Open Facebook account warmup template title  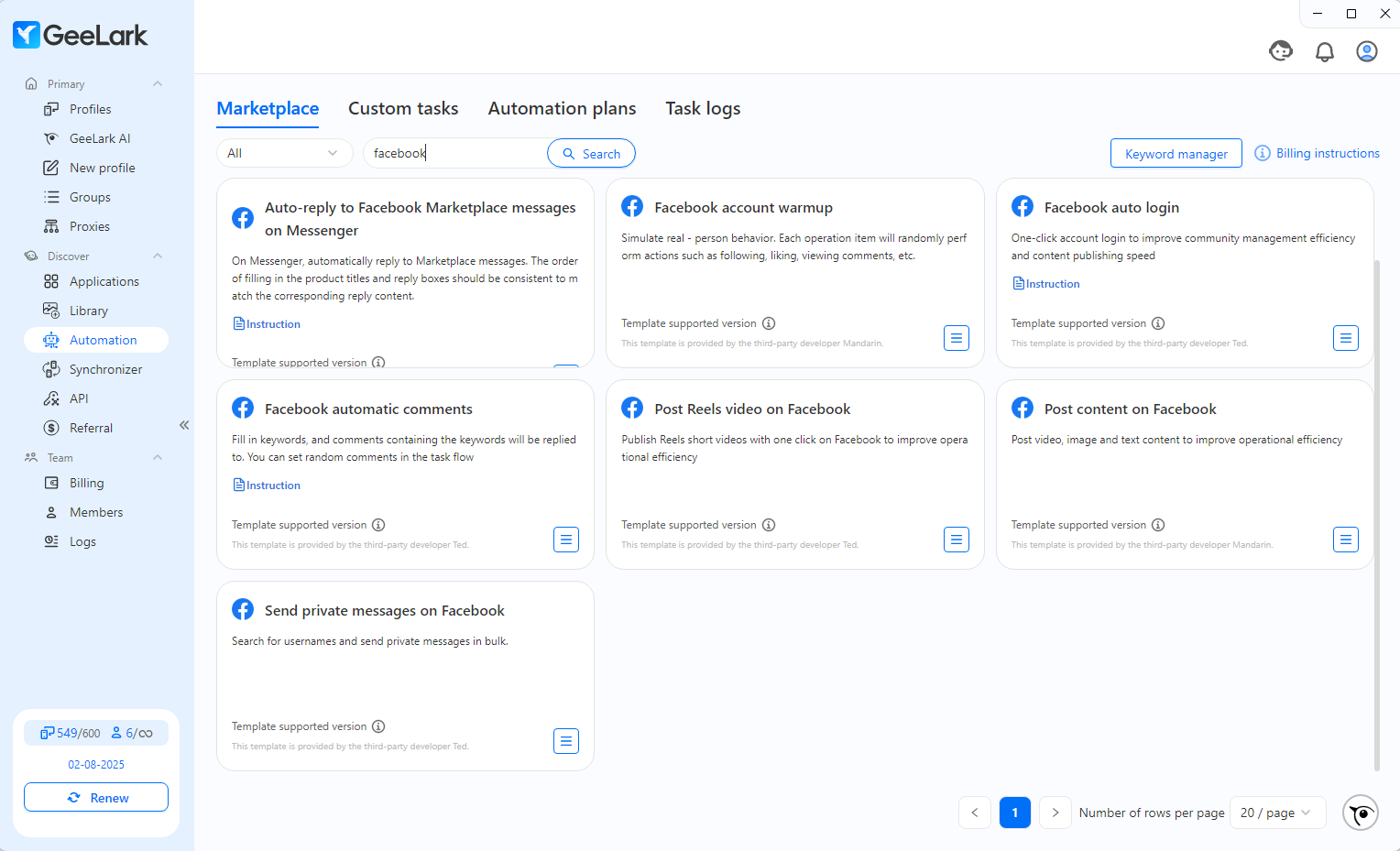click(743, 207)
